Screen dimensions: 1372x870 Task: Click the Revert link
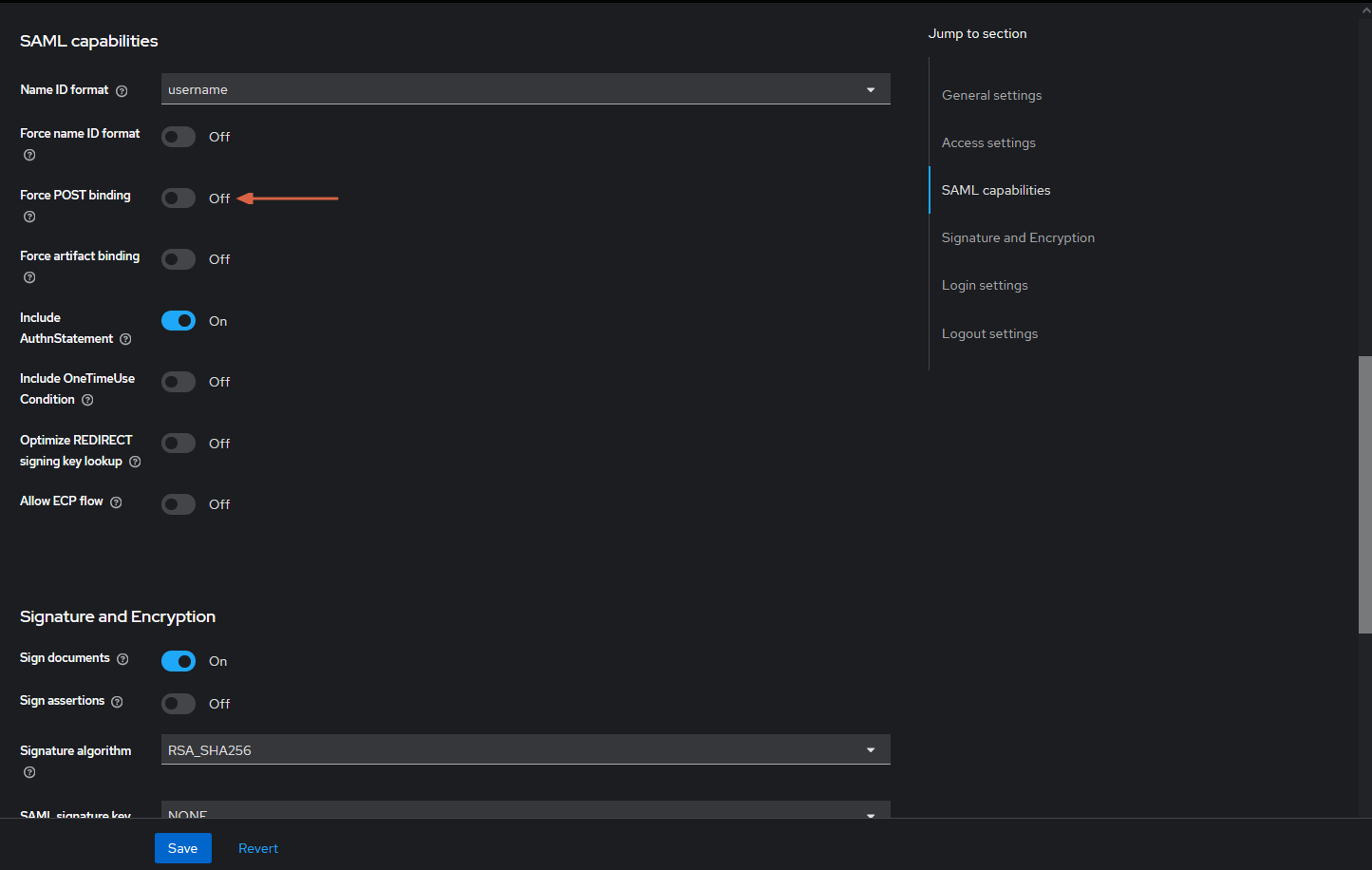[x=258, y=848]
